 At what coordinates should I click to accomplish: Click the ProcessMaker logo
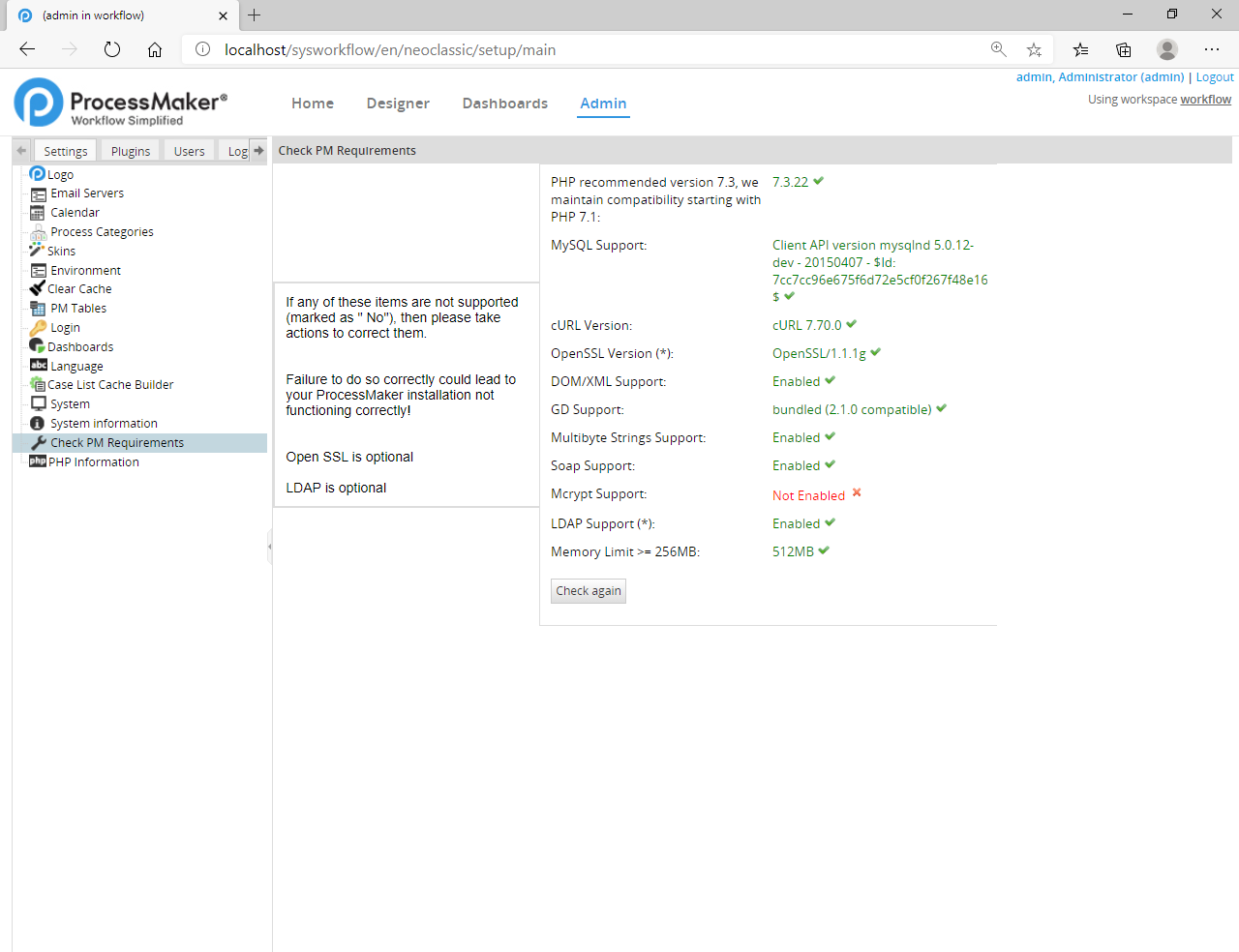[x=121, y=103]
